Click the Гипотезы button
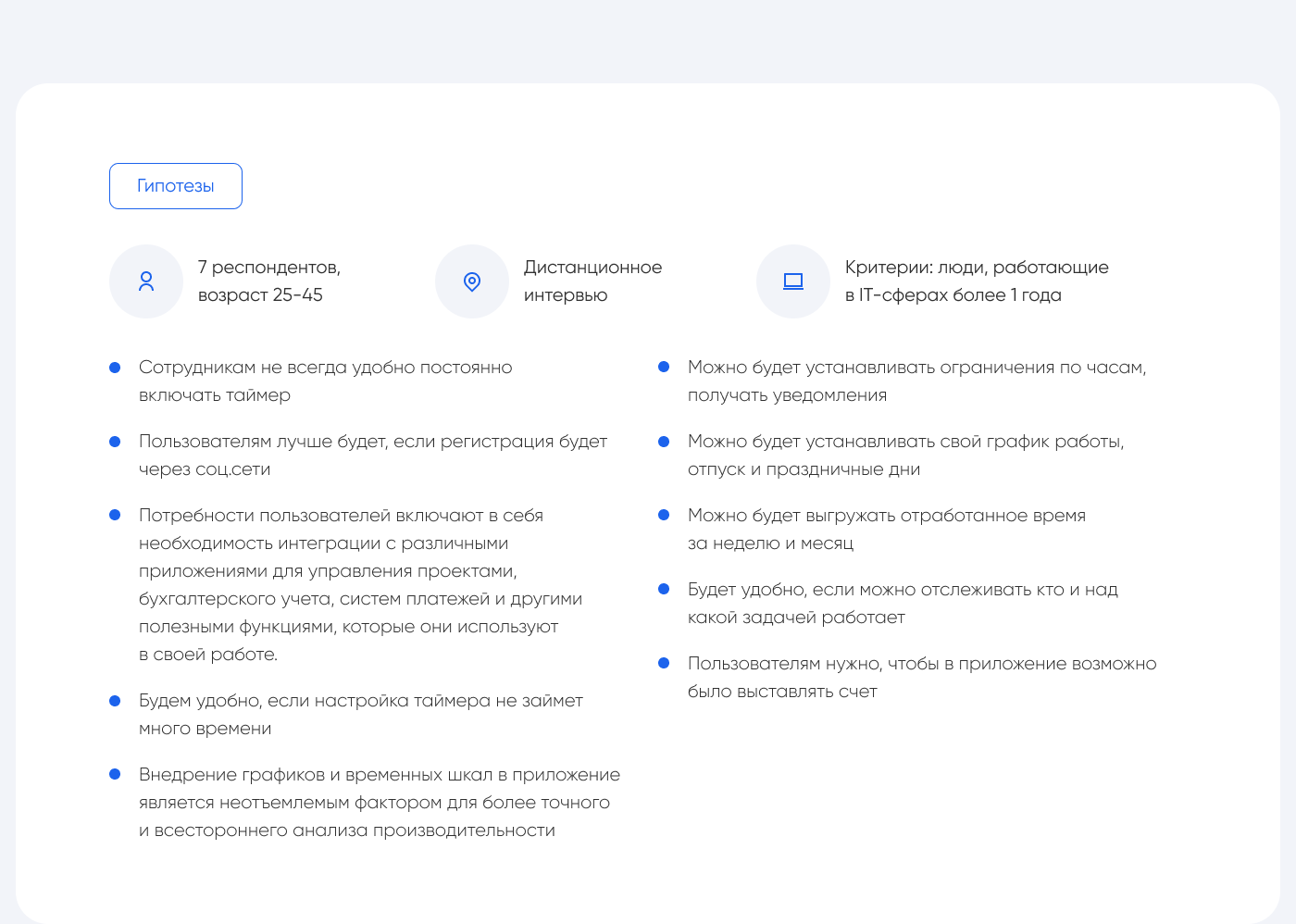The height and width of the screenshot is (924, 1296). [x=176, y=186]
